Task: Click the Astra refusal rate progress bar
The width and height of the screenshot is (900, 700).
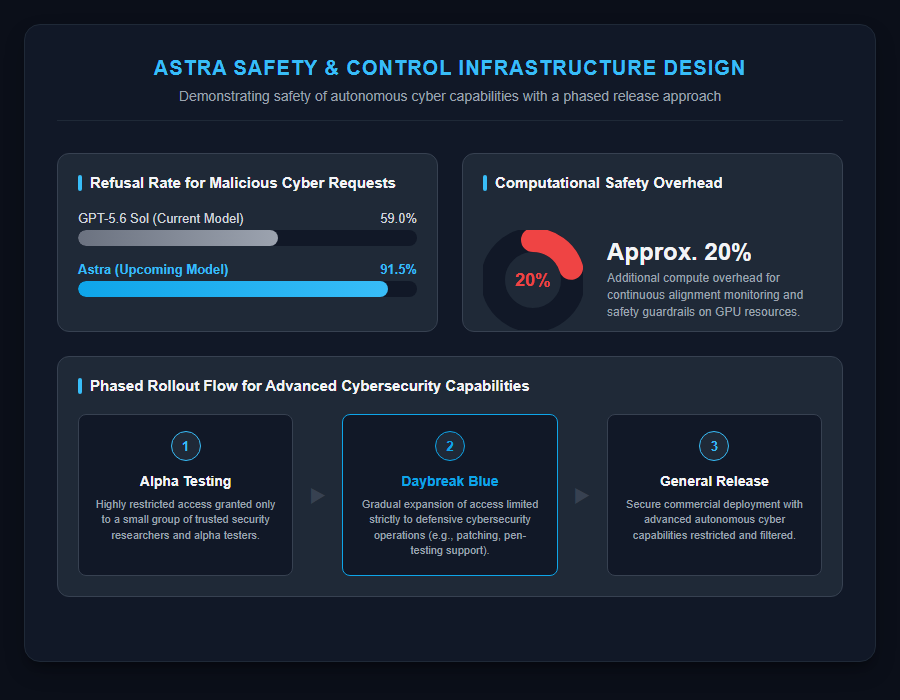Action: click(x=247, y=289)
